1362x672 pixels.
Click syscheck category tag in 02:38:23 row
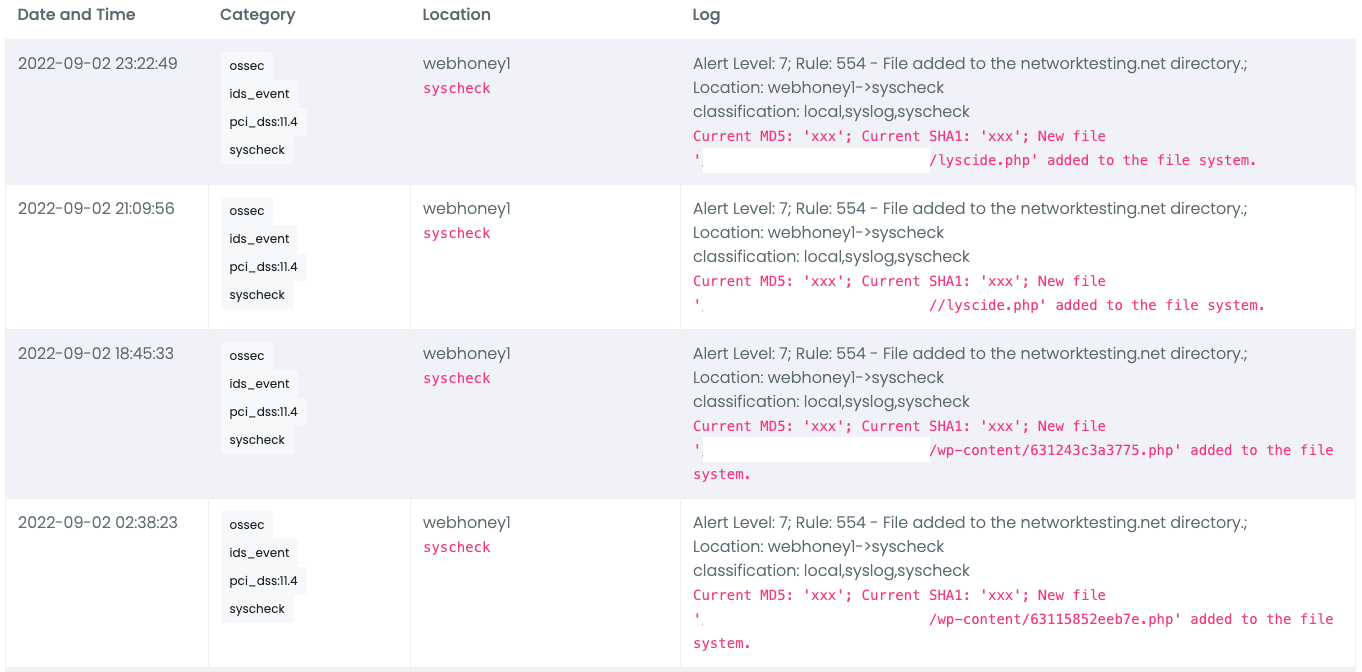[257, 609]
